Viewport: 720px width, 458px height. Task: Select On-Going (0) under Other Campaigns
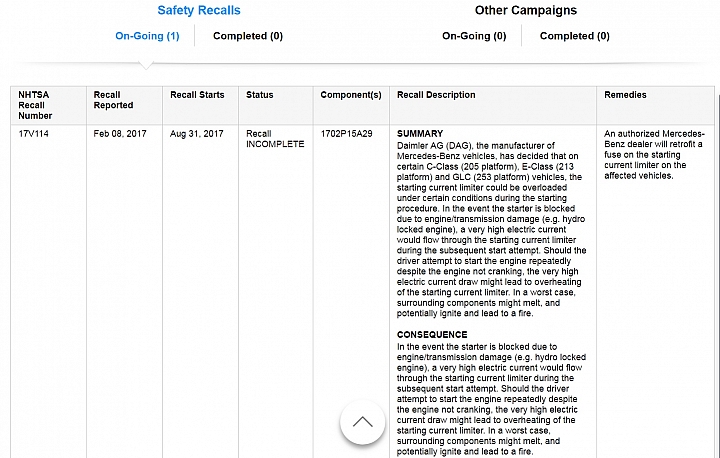click(474, 36)
